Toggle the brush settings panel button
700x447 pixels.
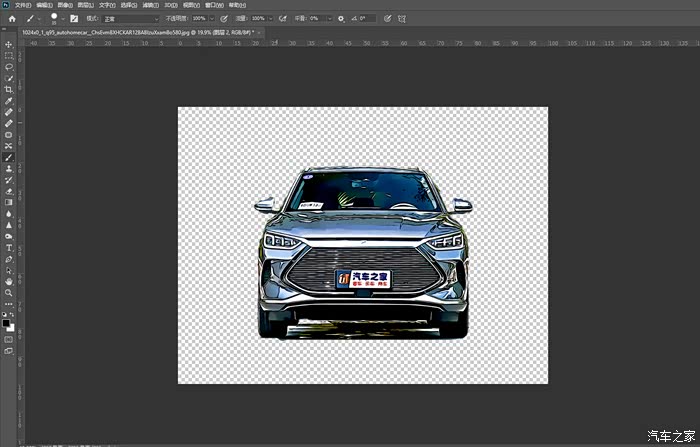(x=74, y=18)
